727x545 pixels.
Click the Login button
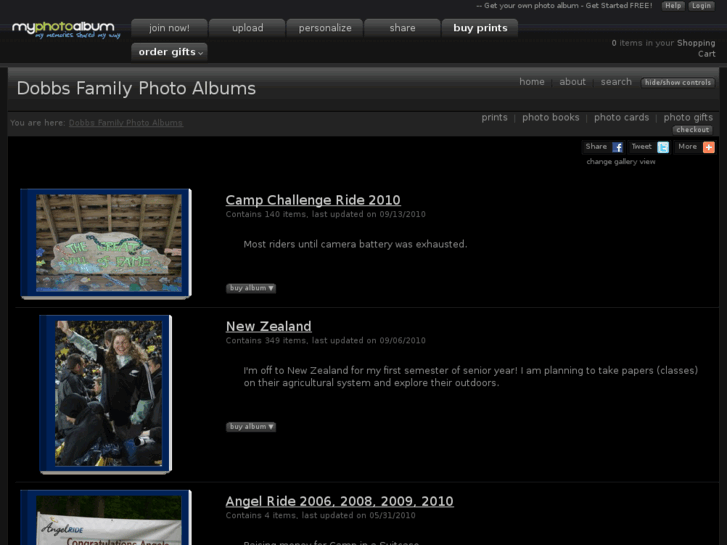pos(701,6)
